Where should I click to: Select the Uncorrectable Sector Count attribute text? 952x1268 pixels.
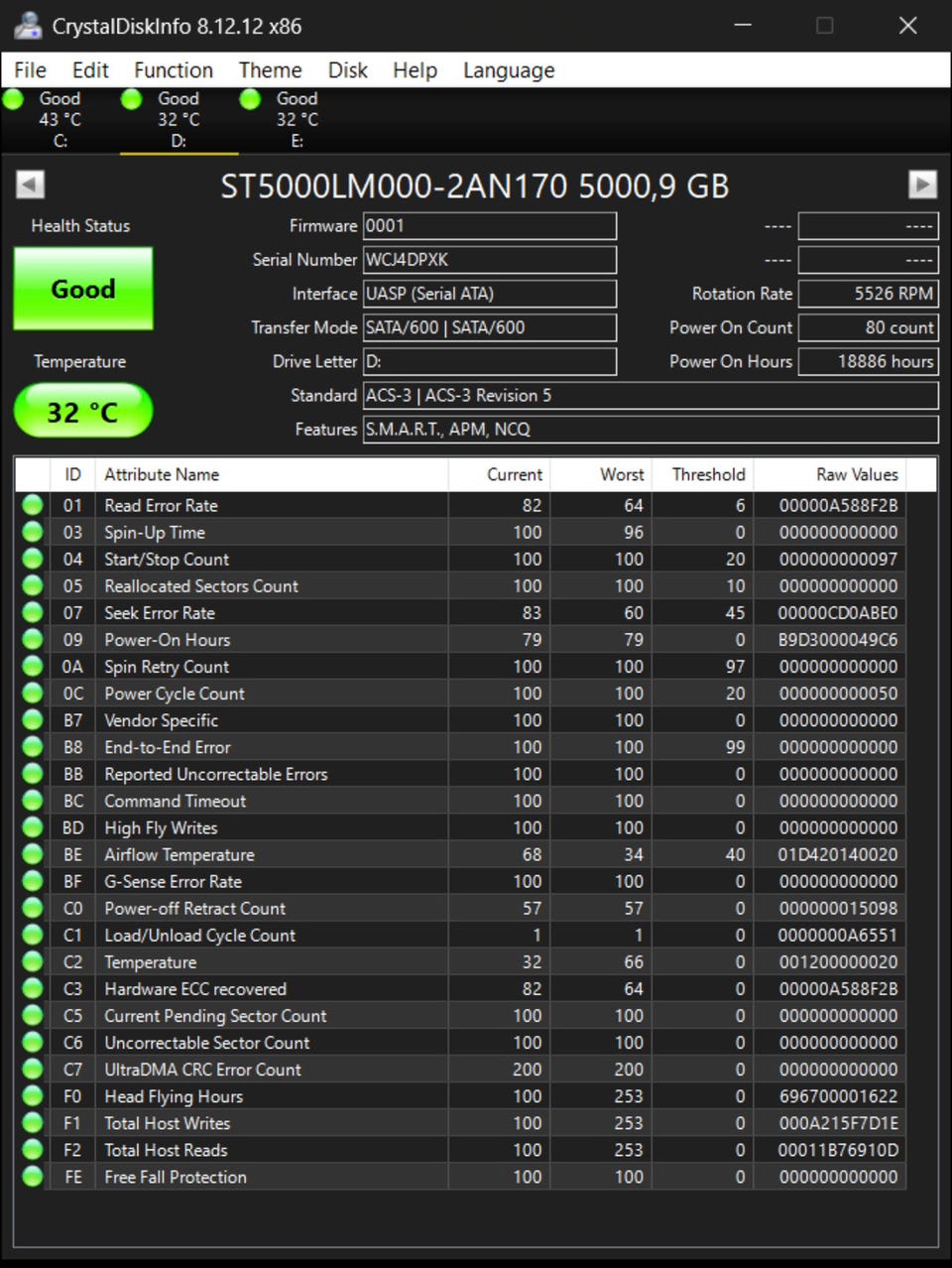coord(207,1043)
